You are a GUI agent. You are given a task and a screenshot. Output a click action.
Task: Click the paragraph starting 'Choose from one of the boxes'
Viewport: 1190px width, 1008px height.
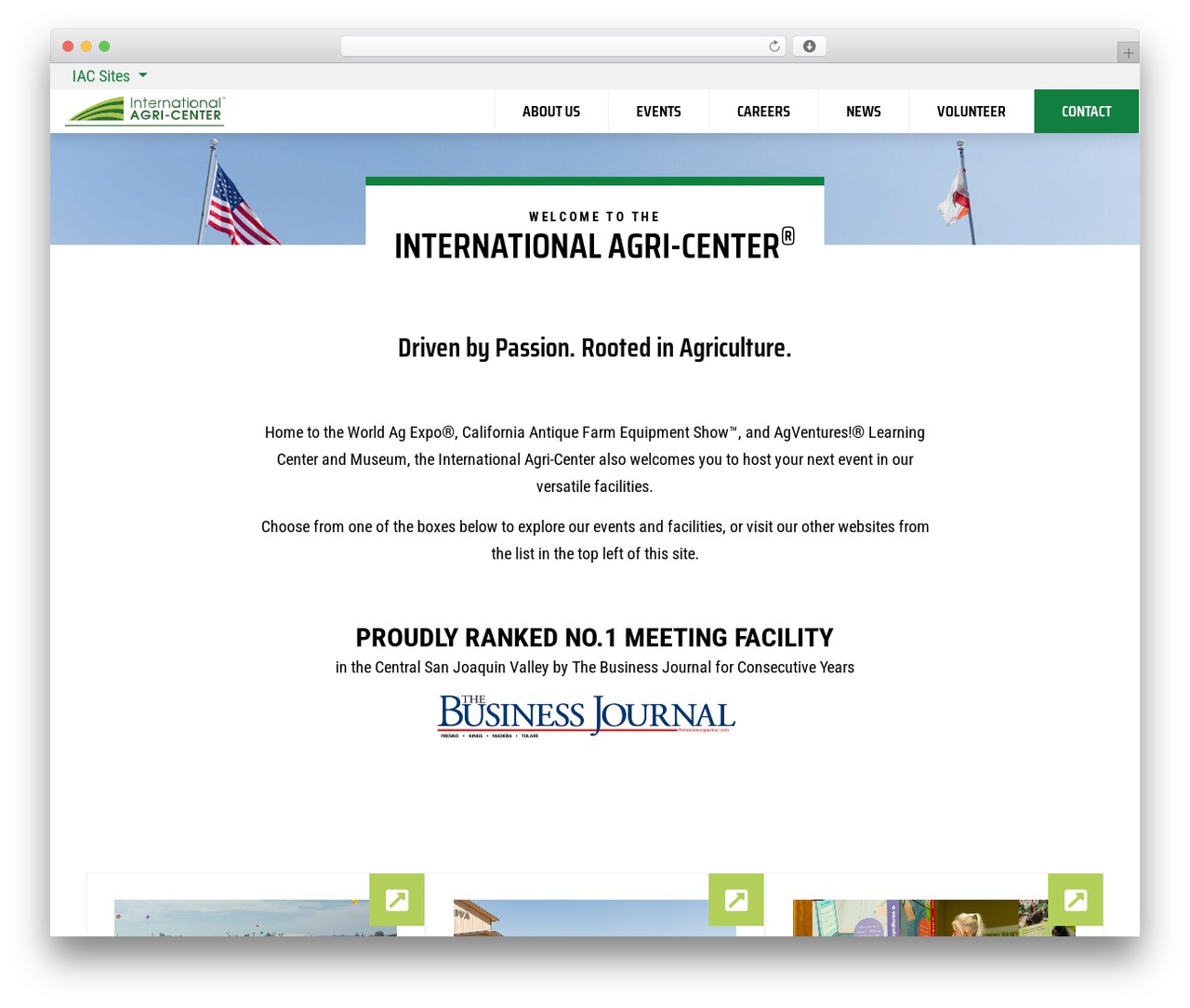coord(595,540)
